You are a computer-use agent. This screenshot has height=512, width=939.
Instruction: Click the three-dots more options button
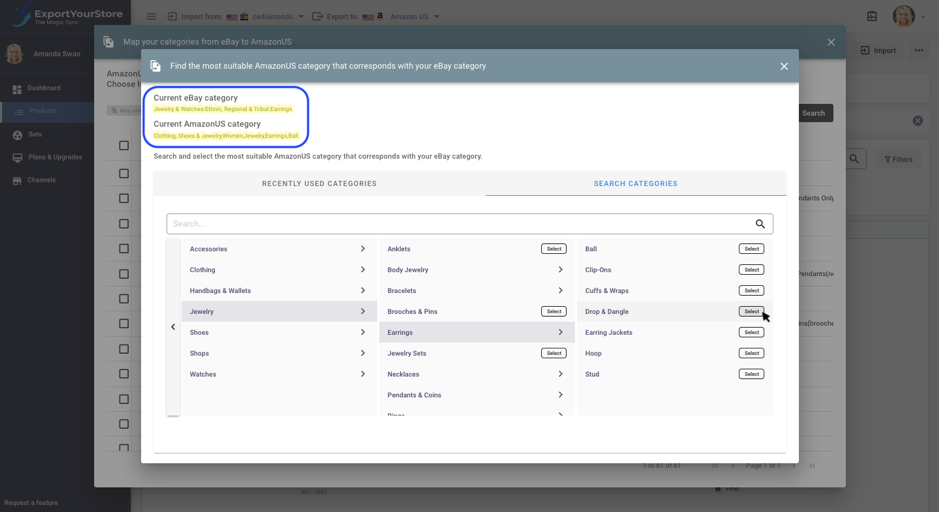click(x=919, y=51)
